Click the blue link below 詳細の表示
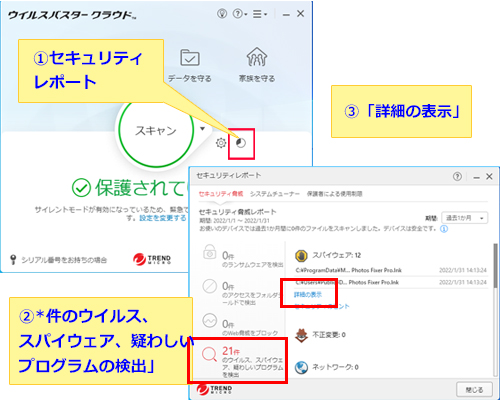Screen dimensions: 500x400 pyautogui.click(x=322, y=306)
